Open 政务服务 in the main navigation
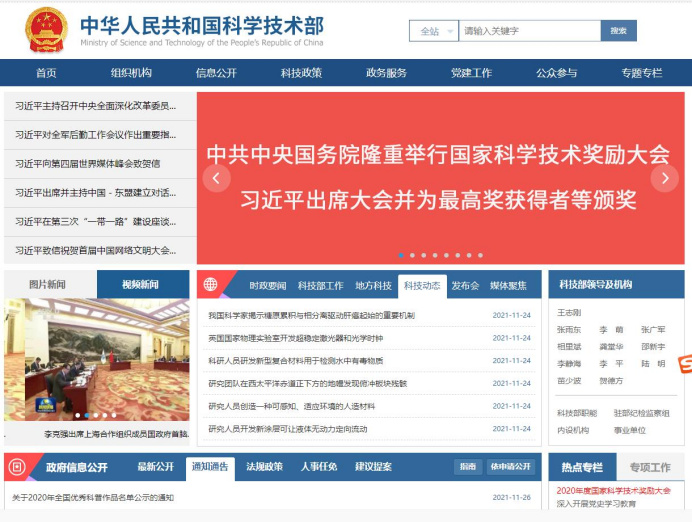The width and height of the screenshot is (692, 522). (386, 73)
